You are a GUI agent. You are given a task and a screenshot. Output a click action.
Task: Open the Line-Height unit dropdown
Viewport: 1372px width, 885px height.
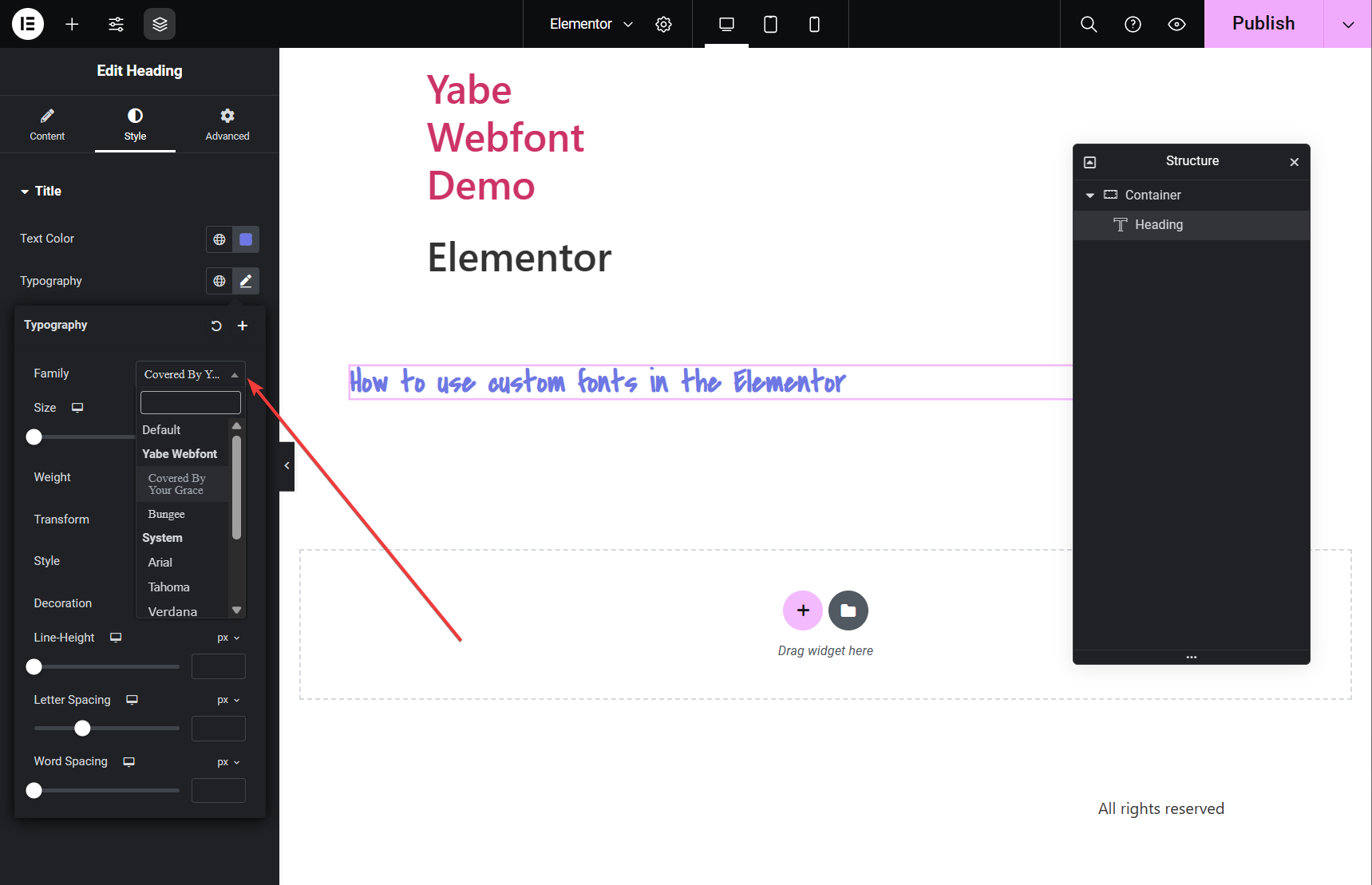point(228,638)
